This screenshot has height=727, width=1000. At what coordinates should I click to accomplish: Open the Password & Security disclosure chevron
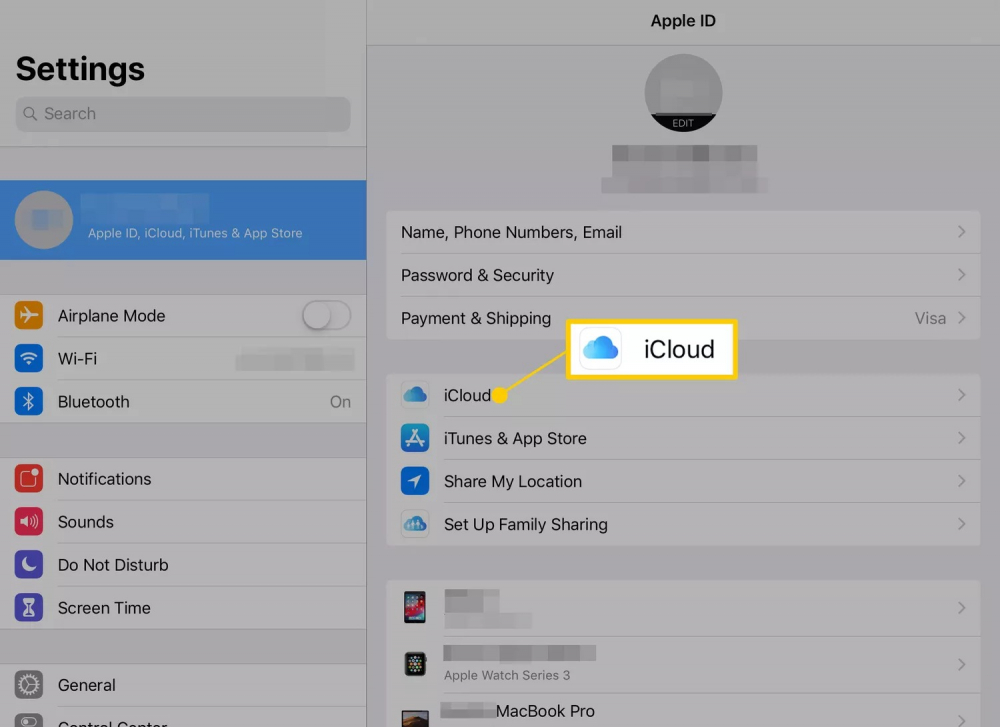point(961,275)
